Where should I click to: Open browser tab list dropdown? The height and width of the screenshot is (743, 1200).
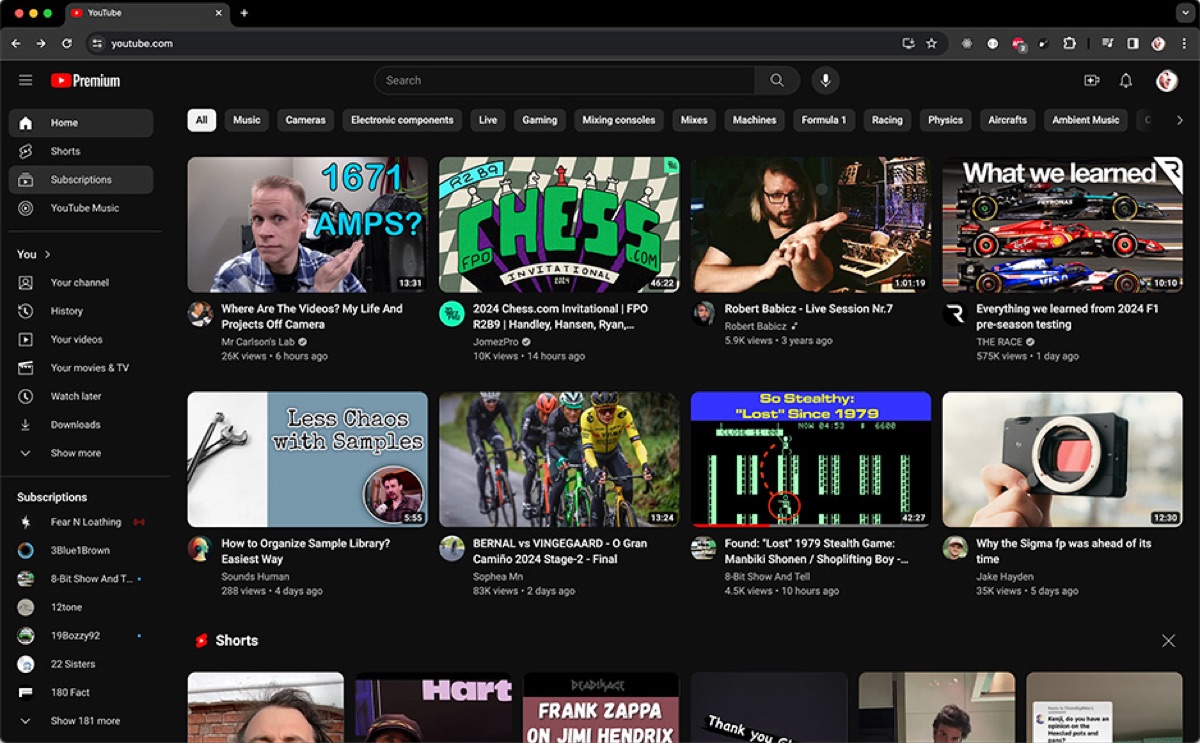coord(1185,13)
